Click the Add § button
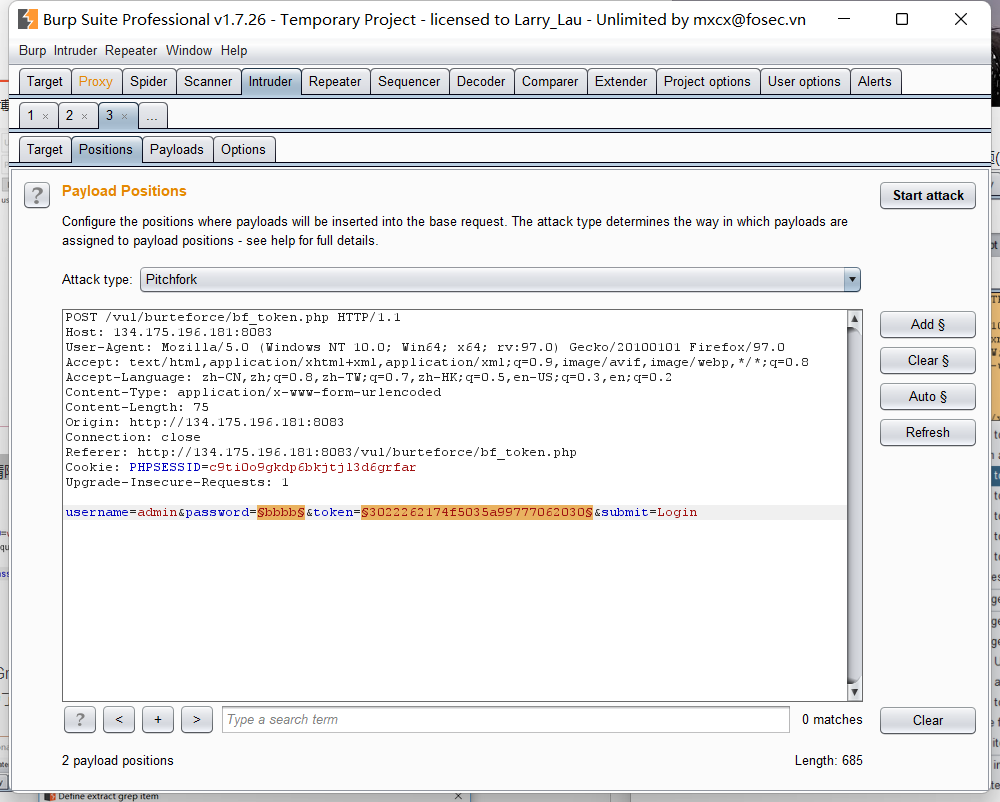 tap(928, 324)
